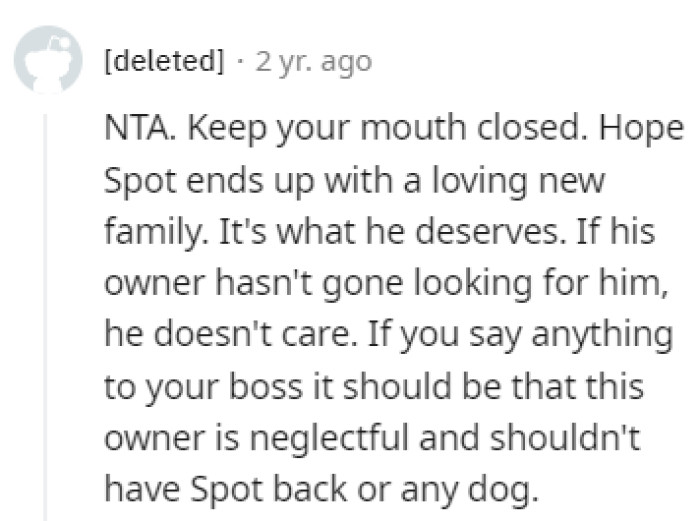Open the "2 yr. ago" timestamp permalink
This screenshot has height=521, width=700.
(313, 62)
